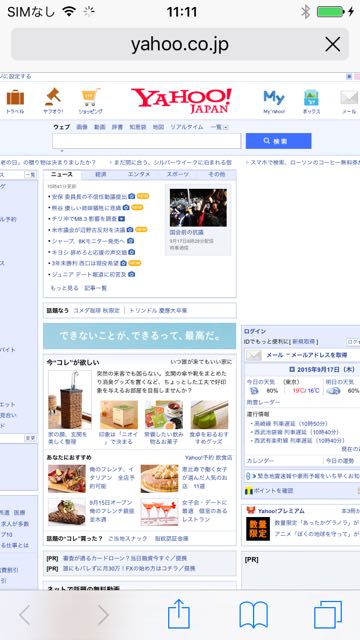The width and height of the screenshot is (360, 640).
Task: Tap the Safari share icon
Action: [179, 613]
